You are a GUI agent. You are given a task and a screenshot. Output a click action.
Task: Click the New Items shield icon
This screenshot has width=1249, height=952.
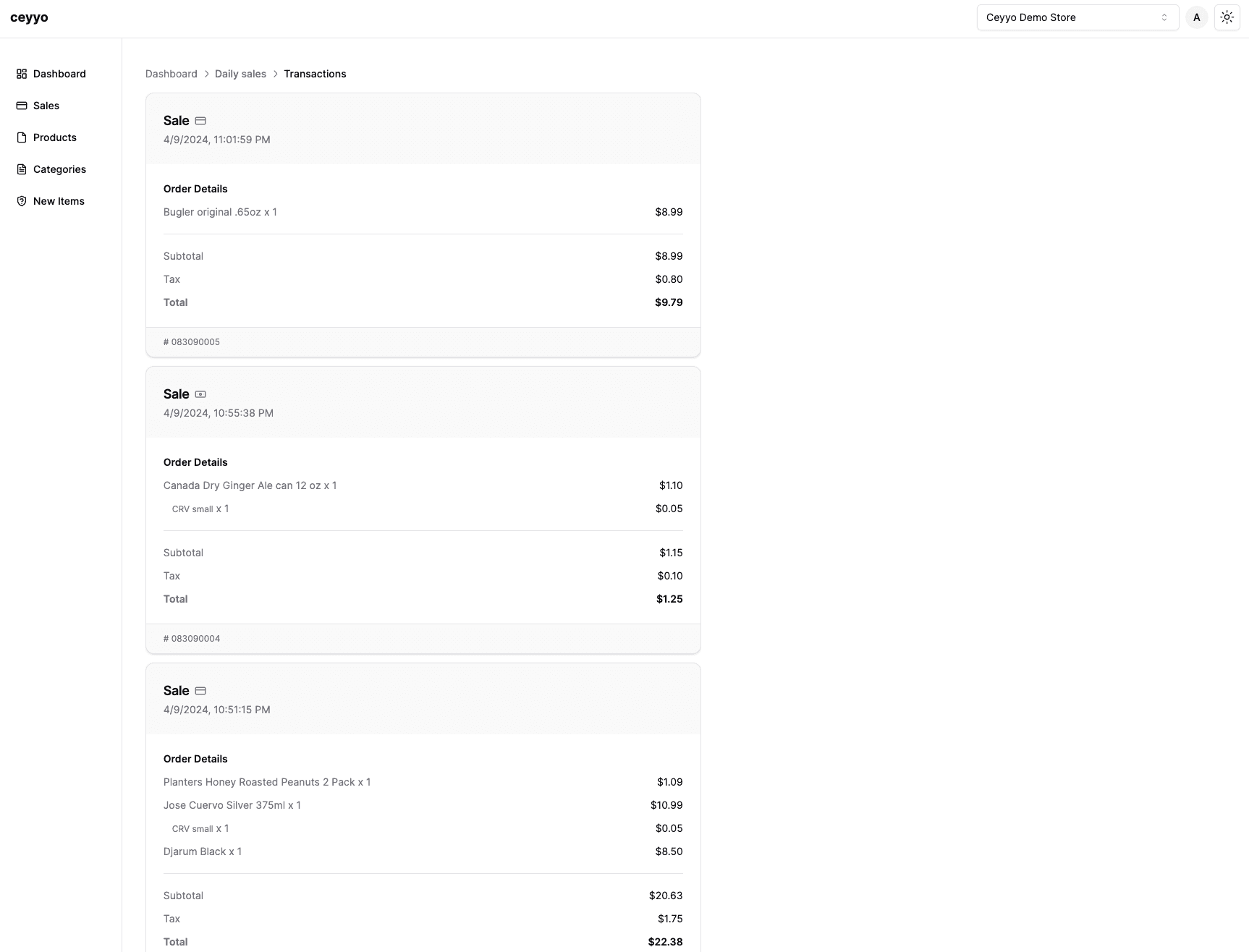pos(21,201)
